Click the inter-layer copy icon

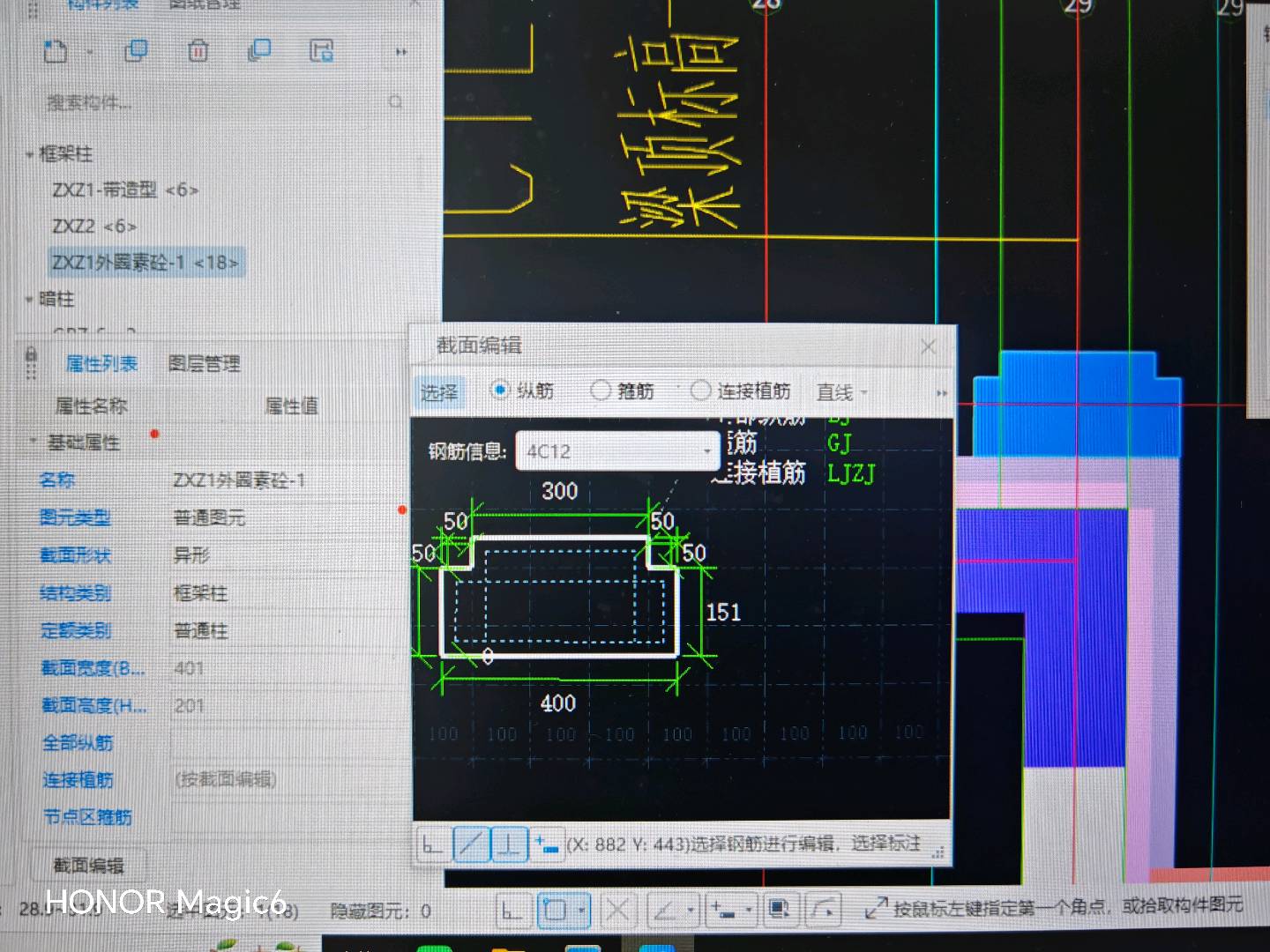coord(259,50)
